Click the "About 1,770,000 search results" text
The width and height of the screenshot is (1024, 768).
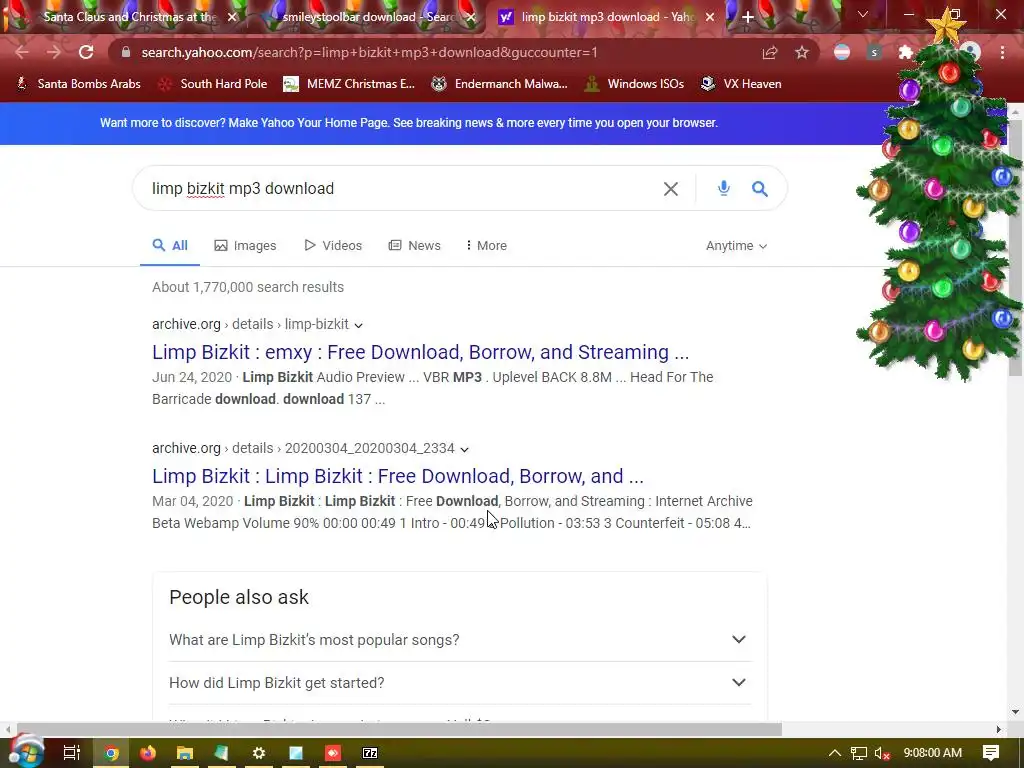coord(248,287)
